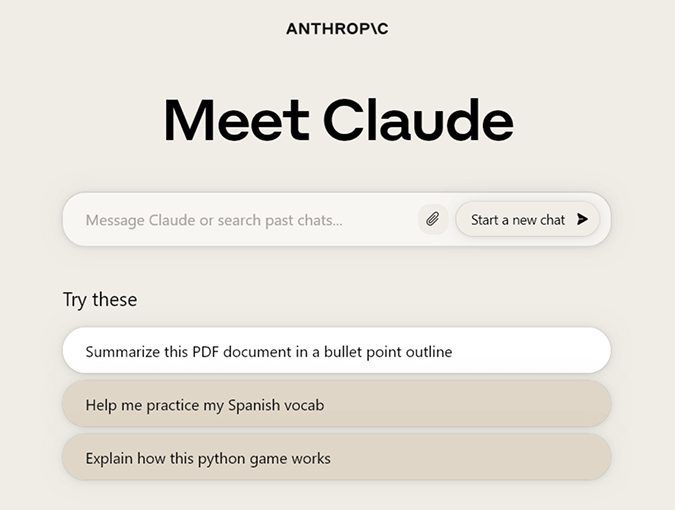Start a new chat

point(527,219)
